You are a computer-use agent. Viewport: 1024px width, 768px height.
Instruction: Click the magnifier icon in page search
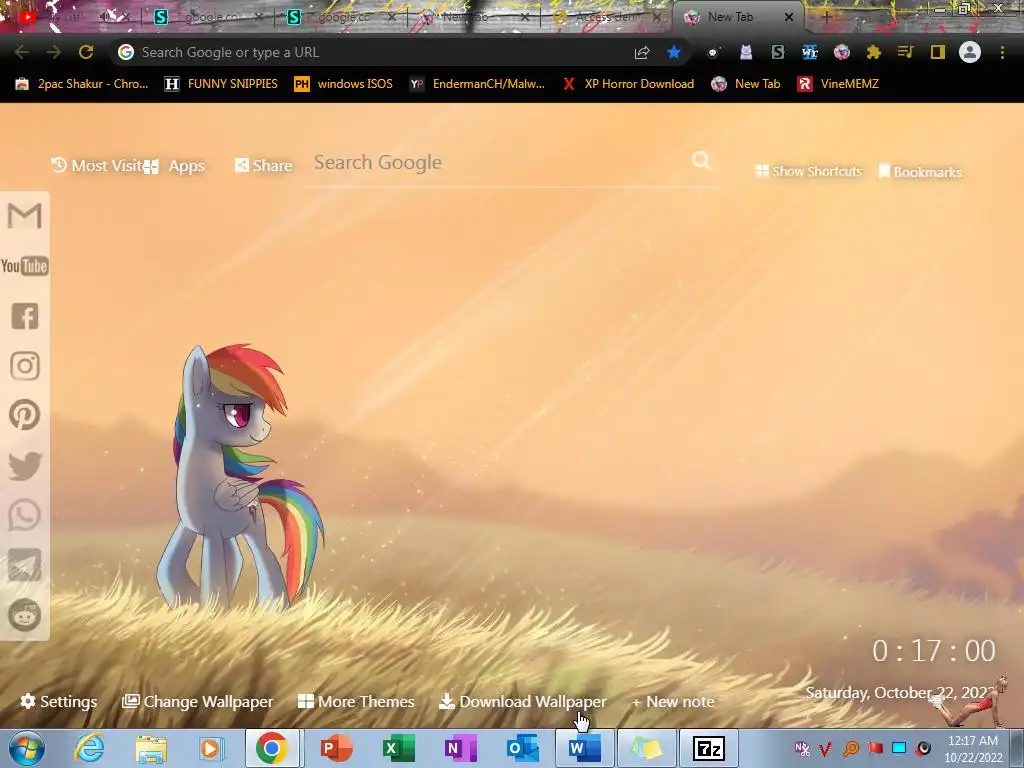click(x=701, y=160)
